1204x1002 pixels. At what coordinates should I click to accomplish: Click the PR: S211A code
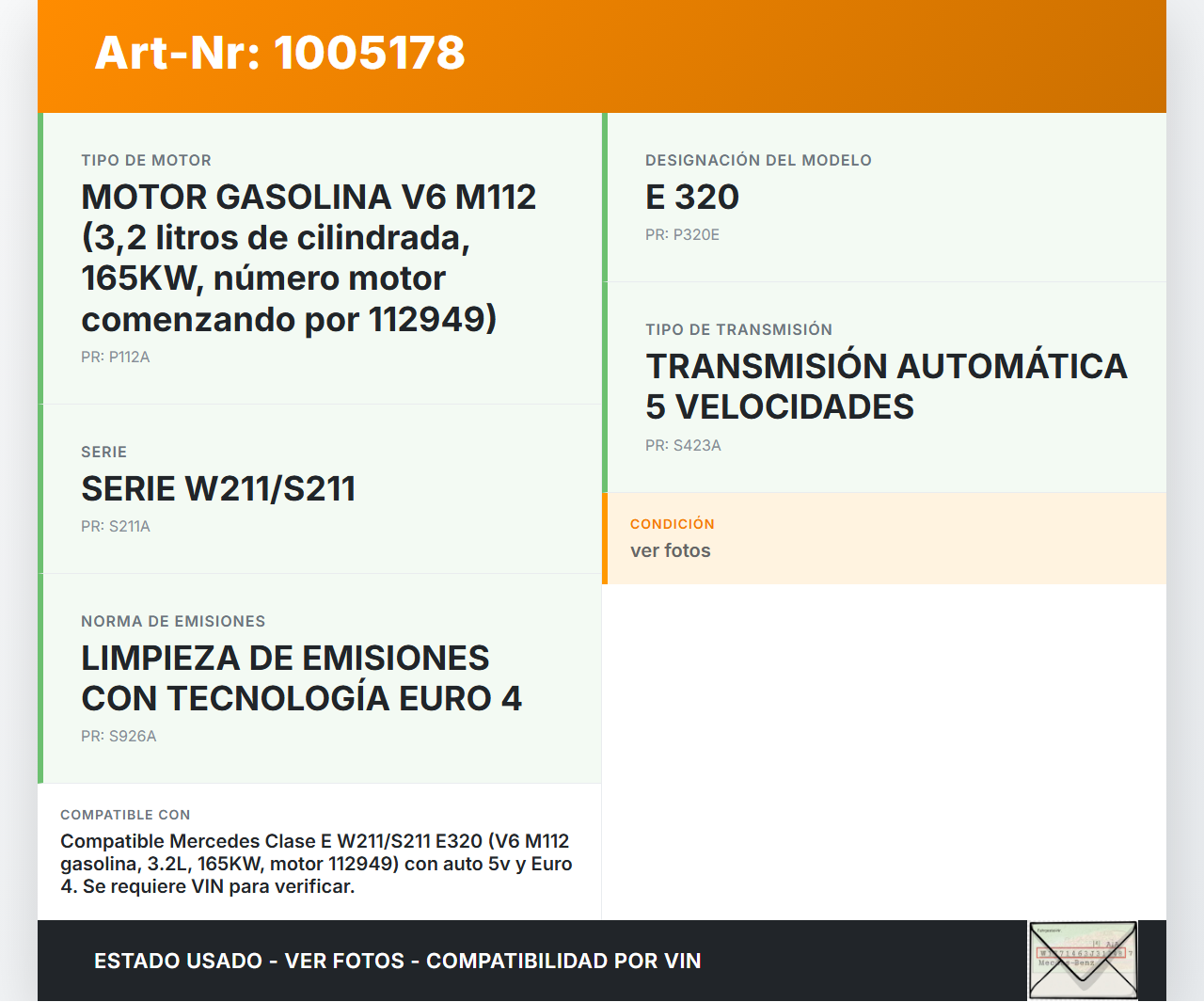coord(115,527)
